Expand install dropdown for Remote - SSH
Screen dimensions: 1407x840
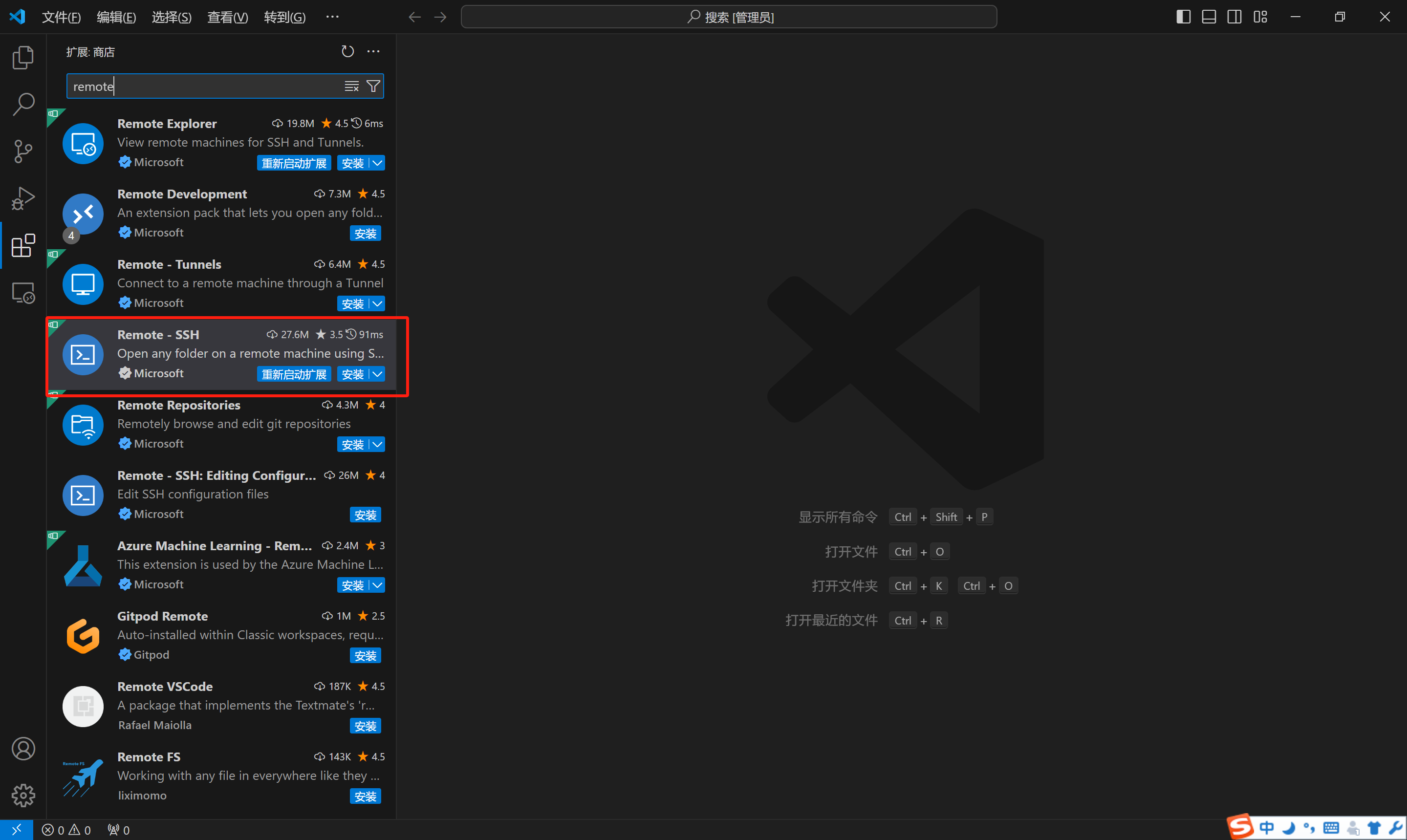(x=377, y=374)
